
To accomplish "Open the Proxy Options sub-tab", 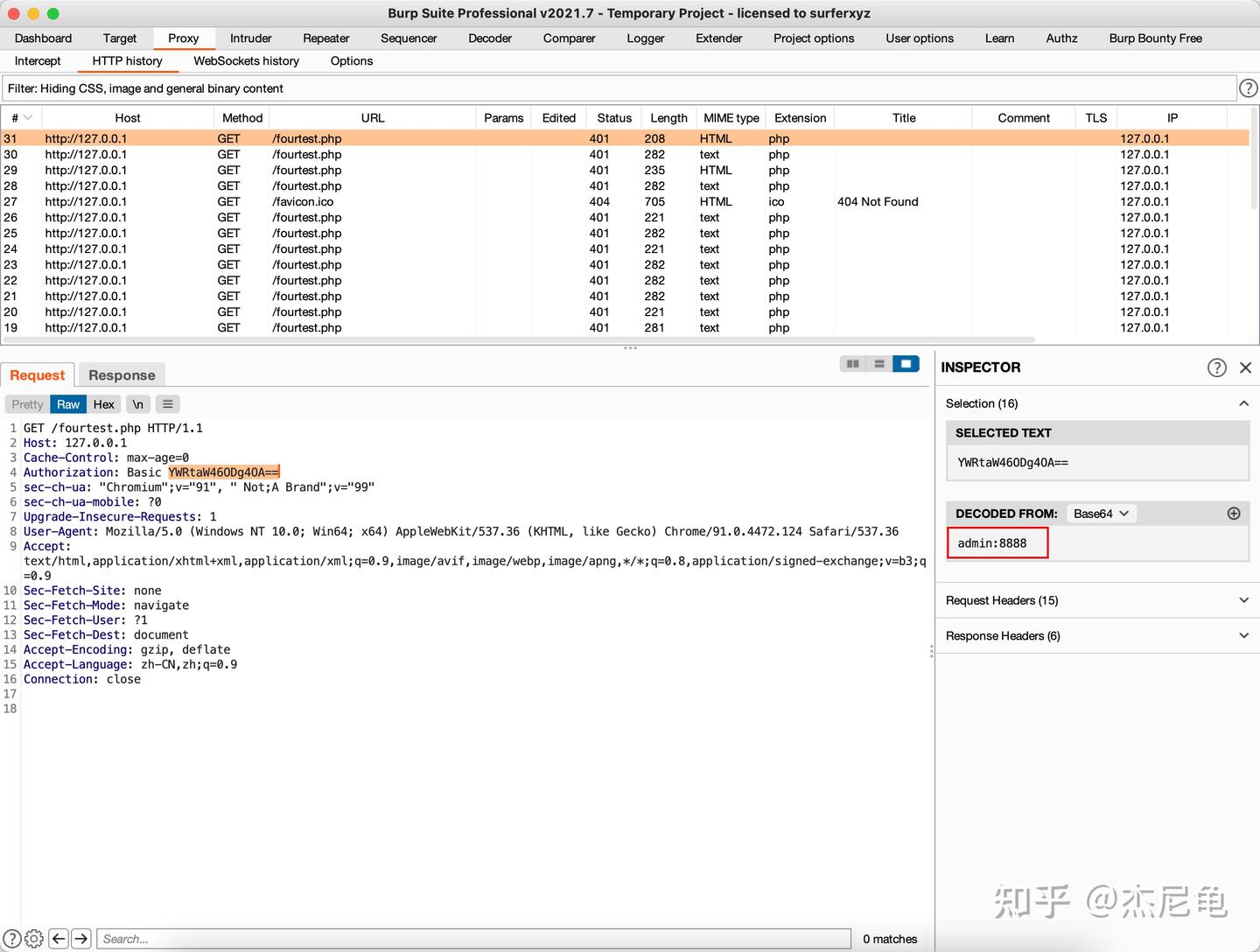I will [352, 61].
